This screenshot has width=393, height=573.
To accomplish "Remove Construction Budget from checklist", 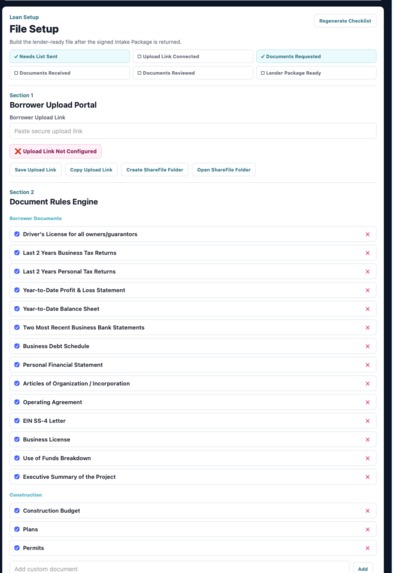I will 367,511.
